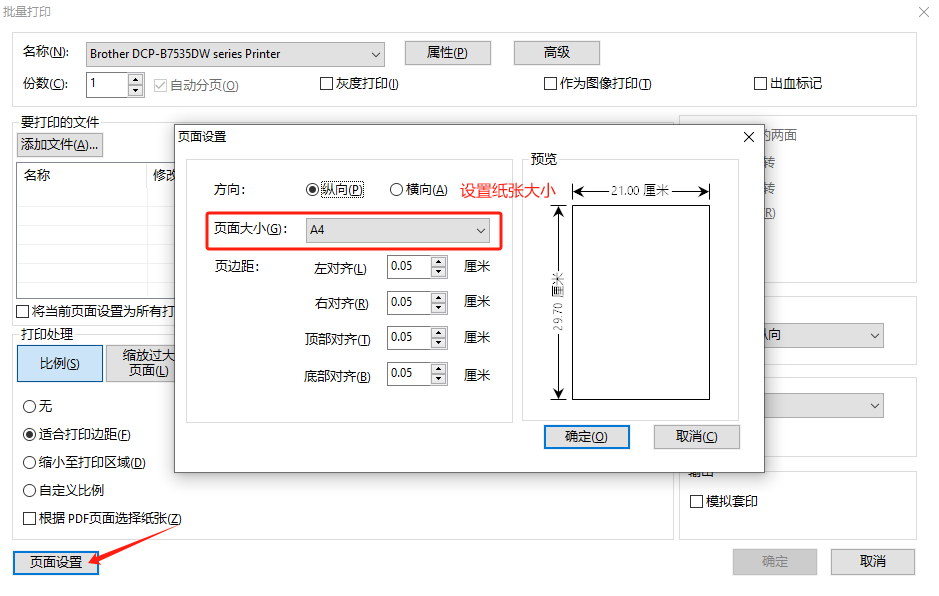Click 确定 in the page setup dialog
Screen dimensions: 939x596
click(x=586, y=437)
